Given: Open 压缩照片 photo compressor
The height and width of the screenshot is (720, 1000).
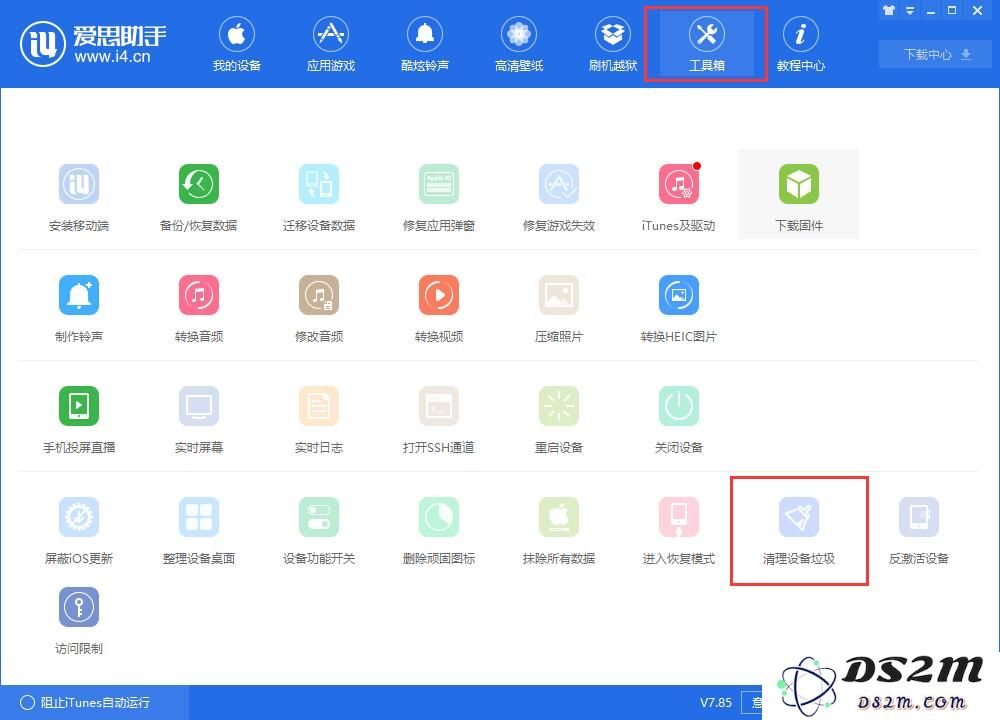Looking at the screenshot, I should coord(559,309).
